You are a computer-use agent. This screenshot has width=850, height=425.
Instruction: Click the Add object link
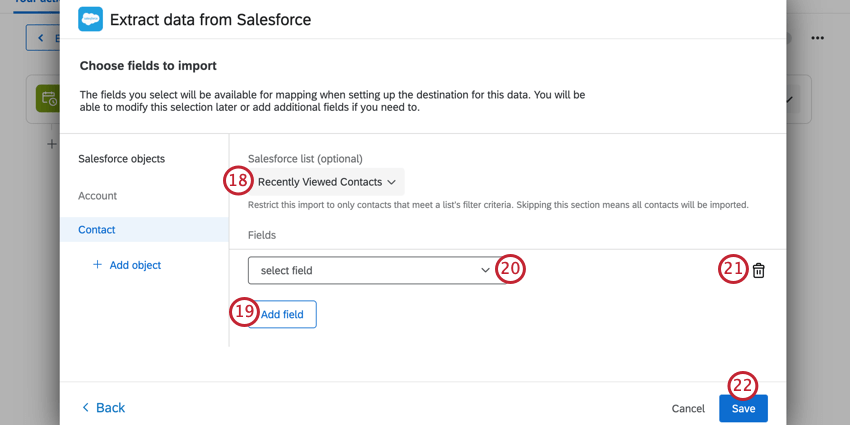(135, 265)
